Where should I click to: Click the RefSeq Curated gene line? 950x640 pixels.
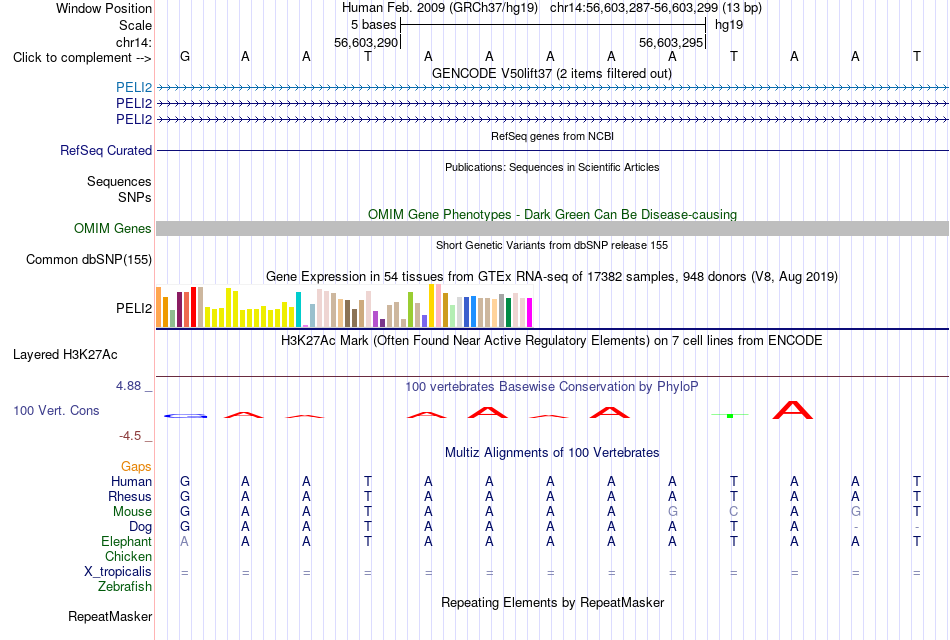click(x=552, y=150)
